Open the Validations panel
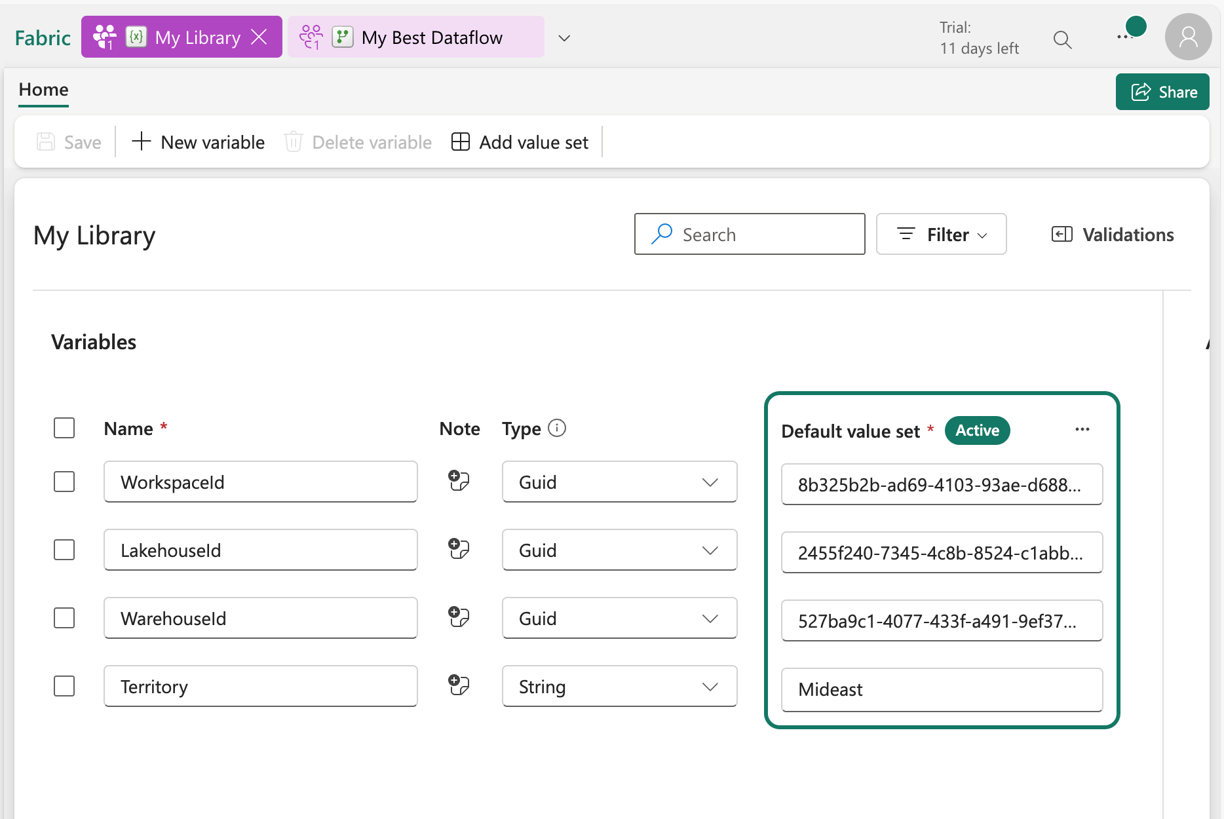This screenshot has width=1224, height=819. pos(1112,234)
